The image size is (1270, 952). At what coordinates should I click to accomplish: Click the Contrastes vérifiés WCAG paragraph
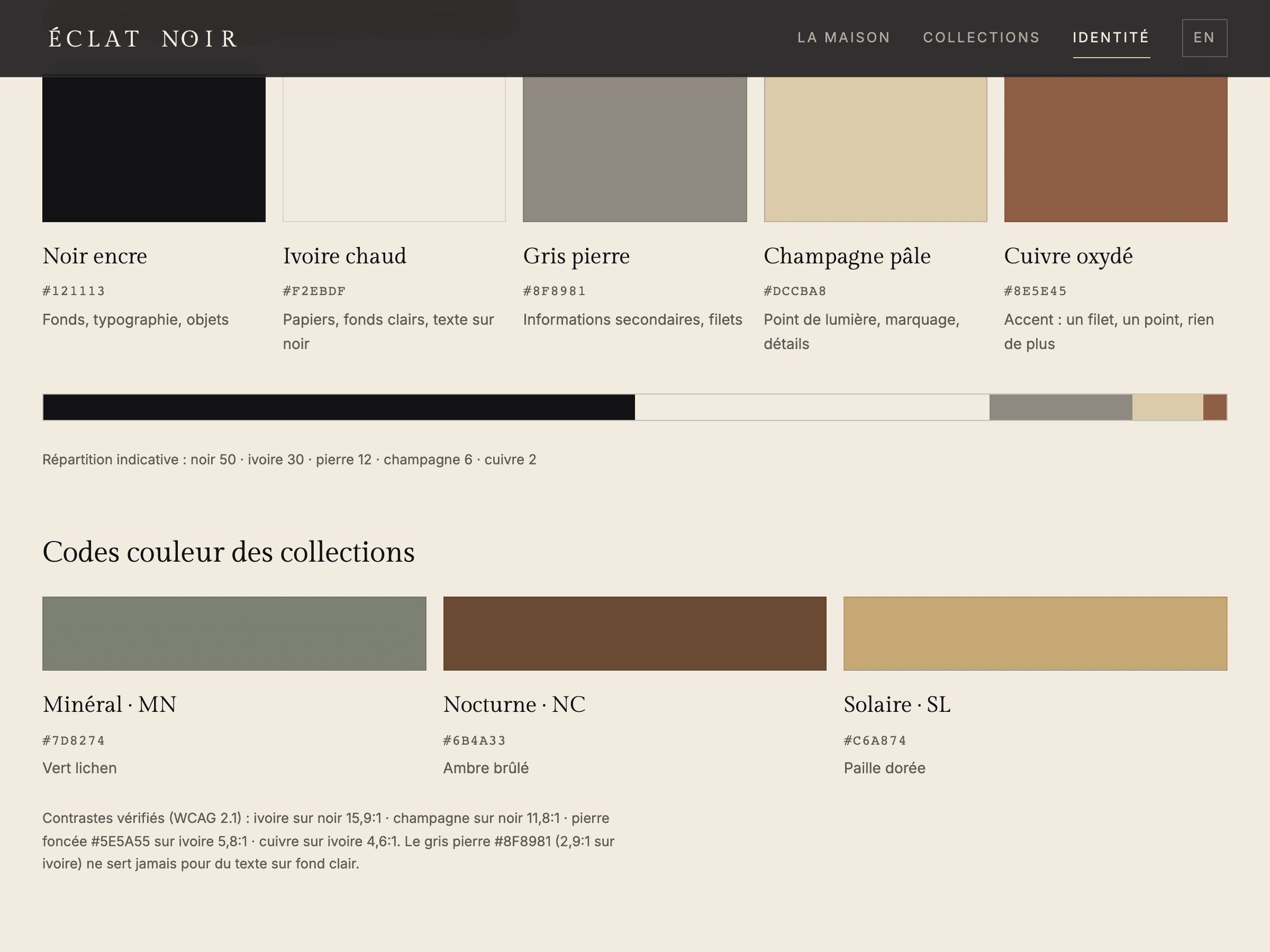pos(329,841)
